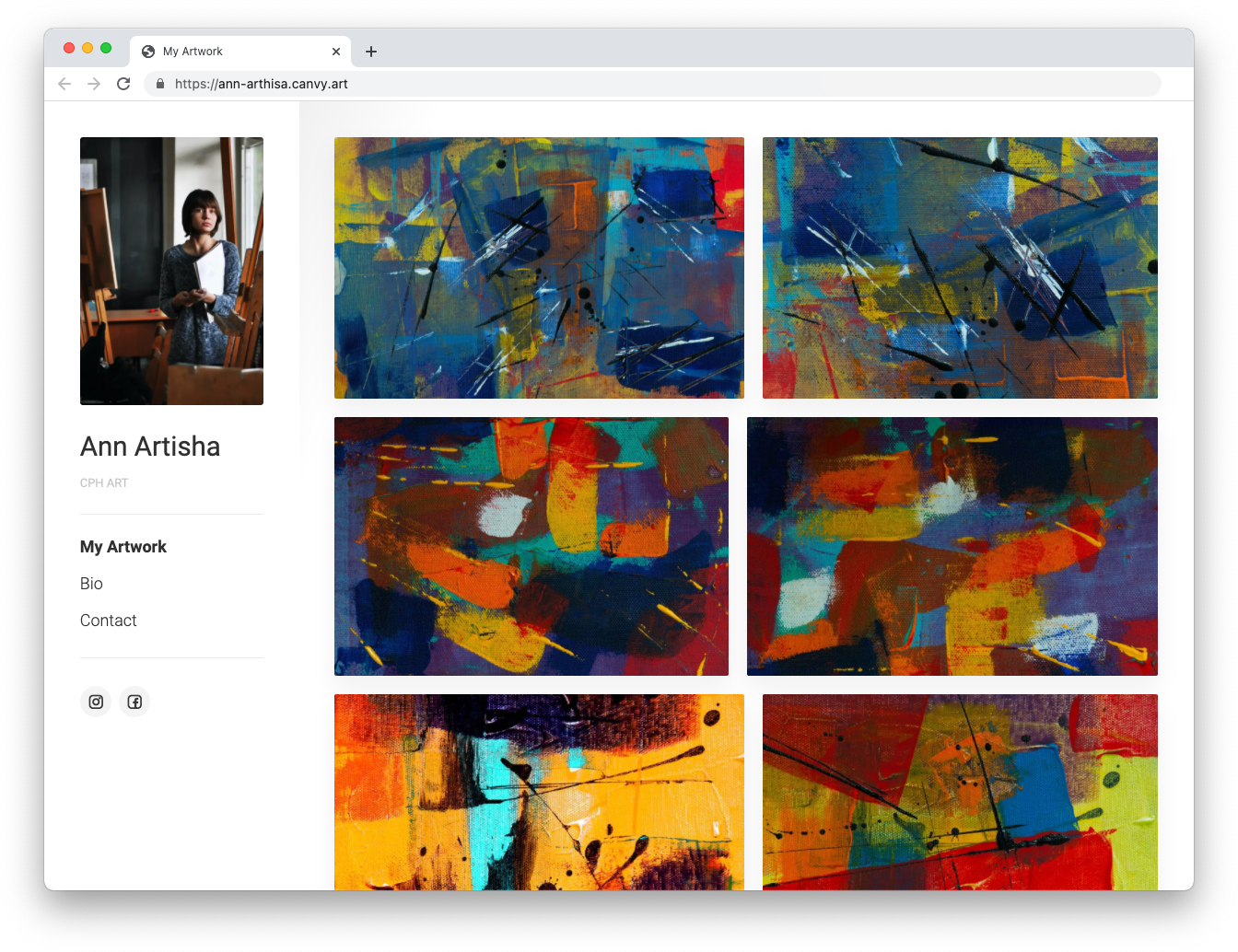Open a new browser tab
The image size is (1238, 952).
370,52
